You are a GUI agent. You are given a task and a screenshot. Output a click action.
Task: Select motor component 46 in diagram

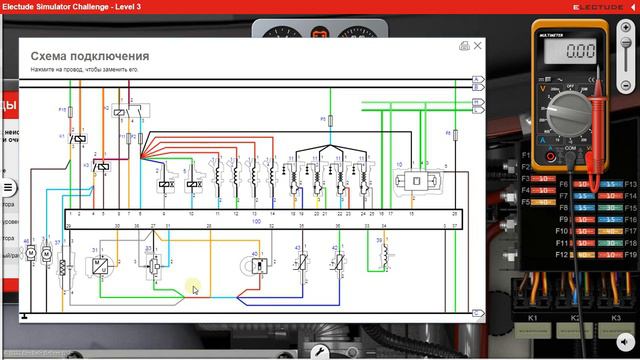[31, 253]
